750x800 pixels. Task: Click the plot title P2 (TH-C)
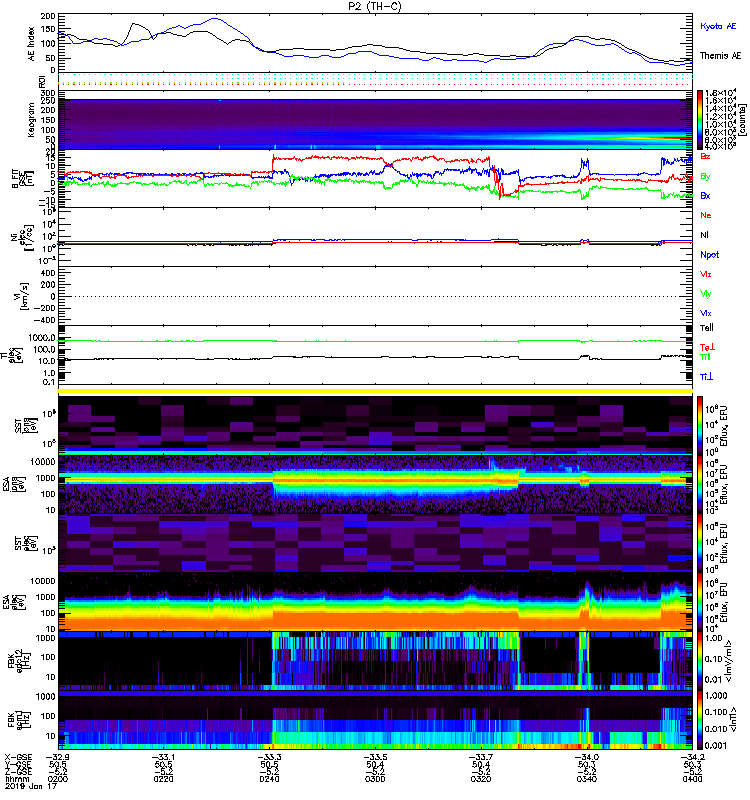[374, 6]
